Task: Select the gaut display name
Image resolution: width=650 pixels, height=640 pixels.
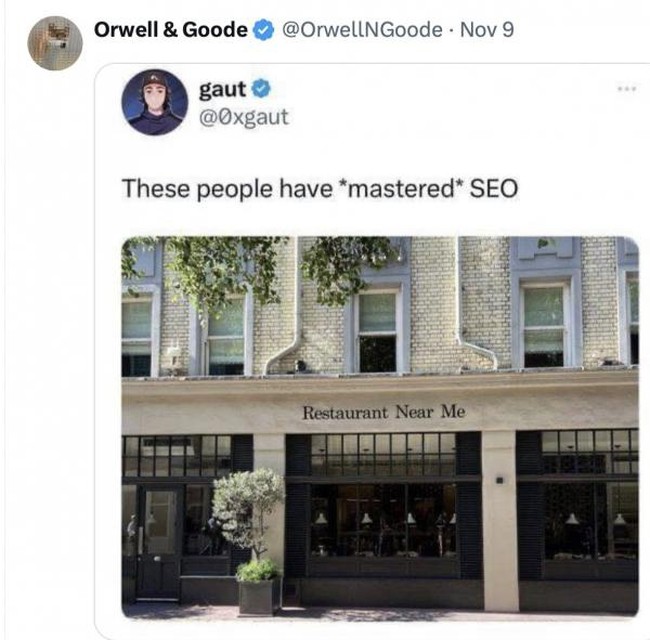Action: (223, 89)
